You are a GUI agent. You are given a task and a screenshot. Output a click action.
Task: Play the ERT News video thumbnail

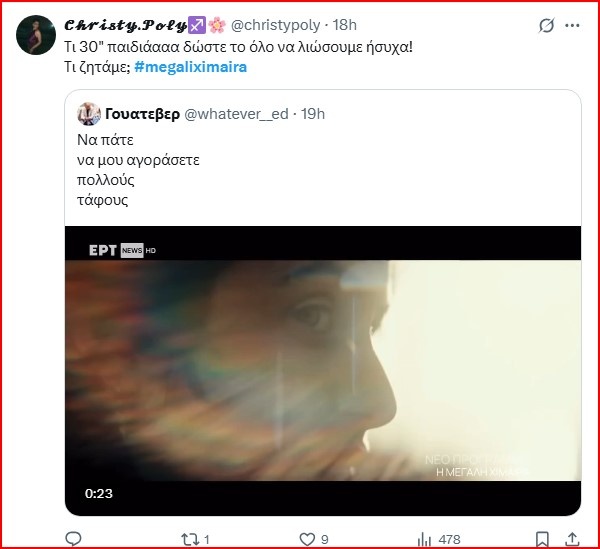coord(322,370)
